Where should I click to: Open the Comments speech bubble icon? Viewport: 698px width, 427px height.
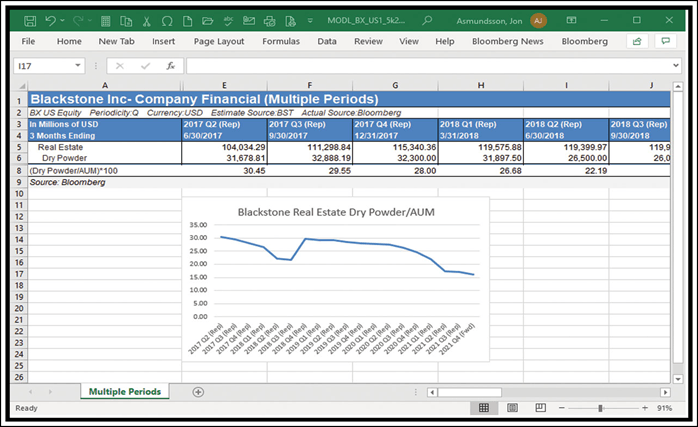point(665,42)
